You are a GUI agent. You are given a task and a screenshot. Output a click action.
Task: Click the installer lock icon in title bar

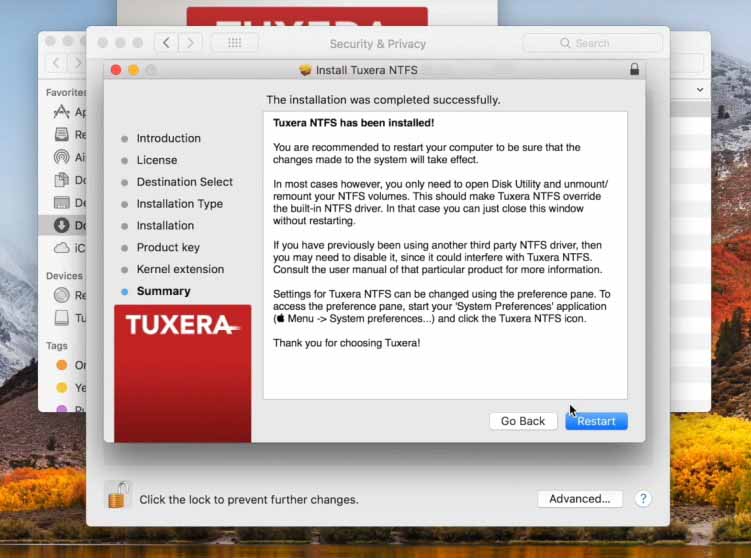634,69
